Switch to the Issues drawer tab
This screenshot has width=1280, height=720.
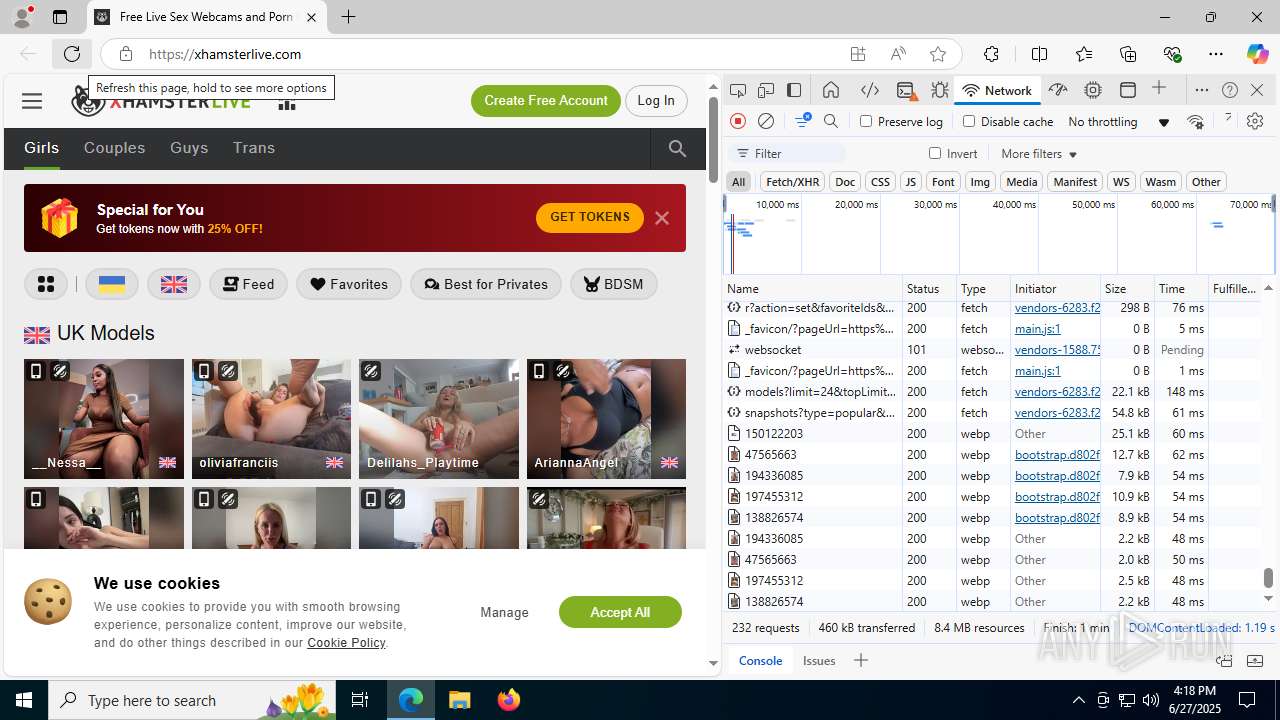pos(819,660)
